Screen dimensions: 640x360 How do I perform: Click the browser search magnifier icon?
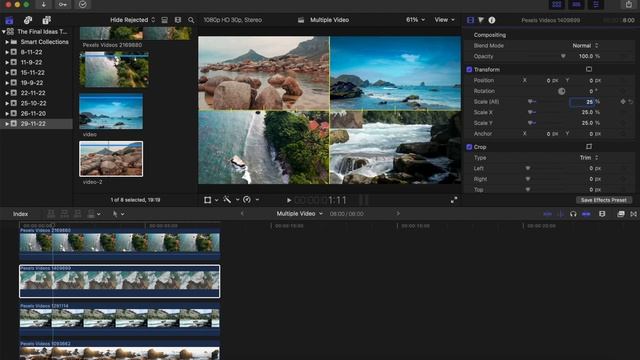(x=191, y=20)
